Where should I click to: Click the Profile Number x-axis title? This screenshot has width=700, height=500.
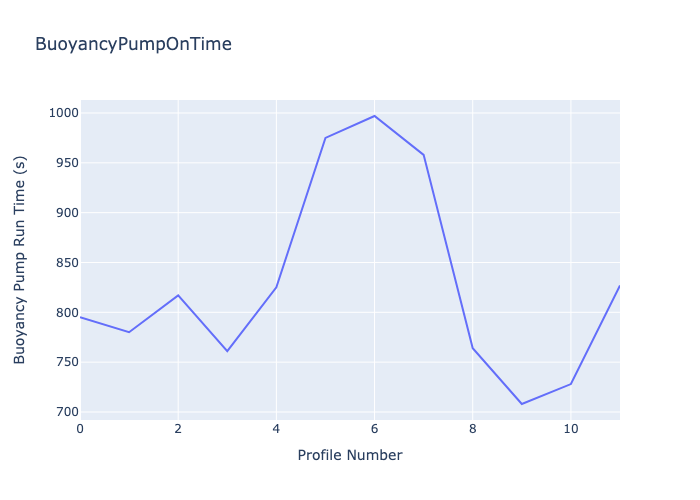(350, 456)
